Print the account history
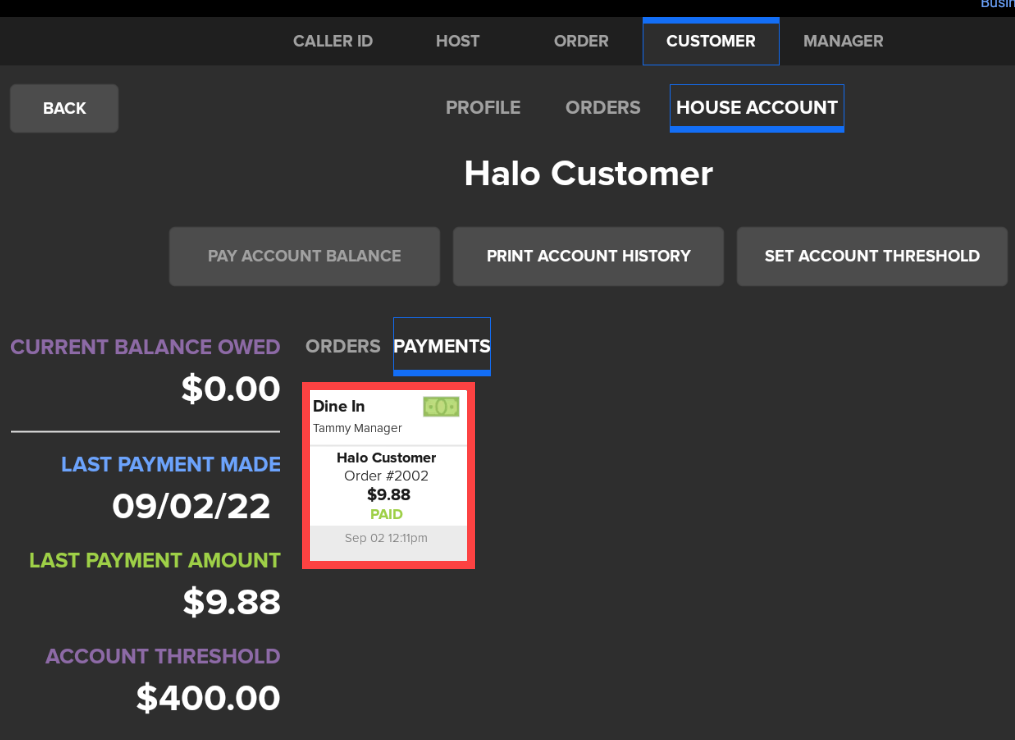Viewport: 1015px width, 740px height. (x=588, y=256)
